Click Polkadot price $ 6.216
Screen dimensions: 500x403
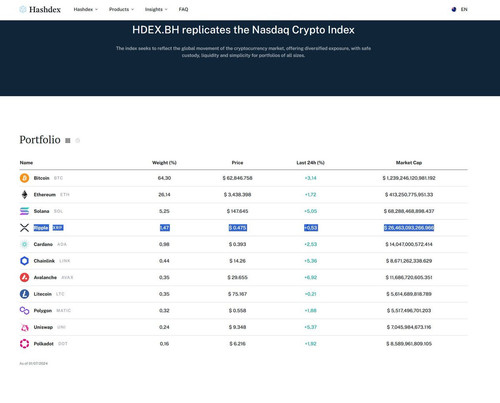tap(237, 344)
